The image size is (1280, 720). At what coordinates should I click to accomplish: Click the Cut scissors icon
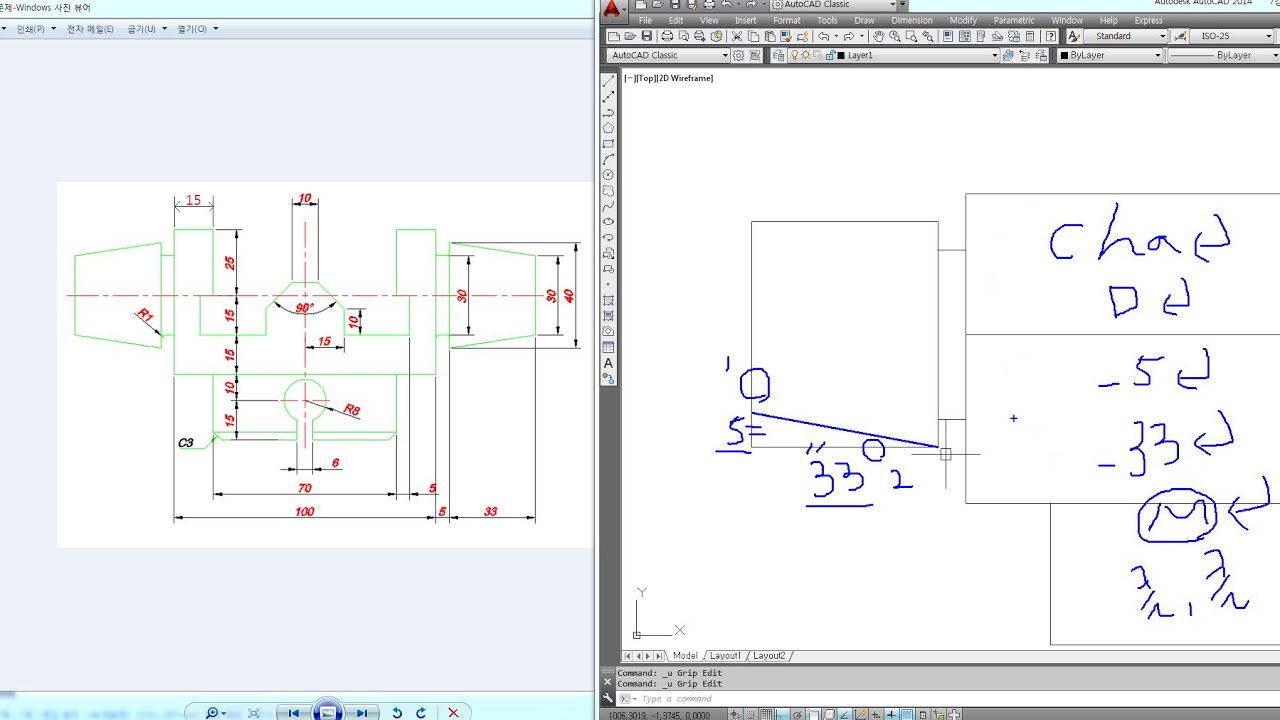coord(737,36)
